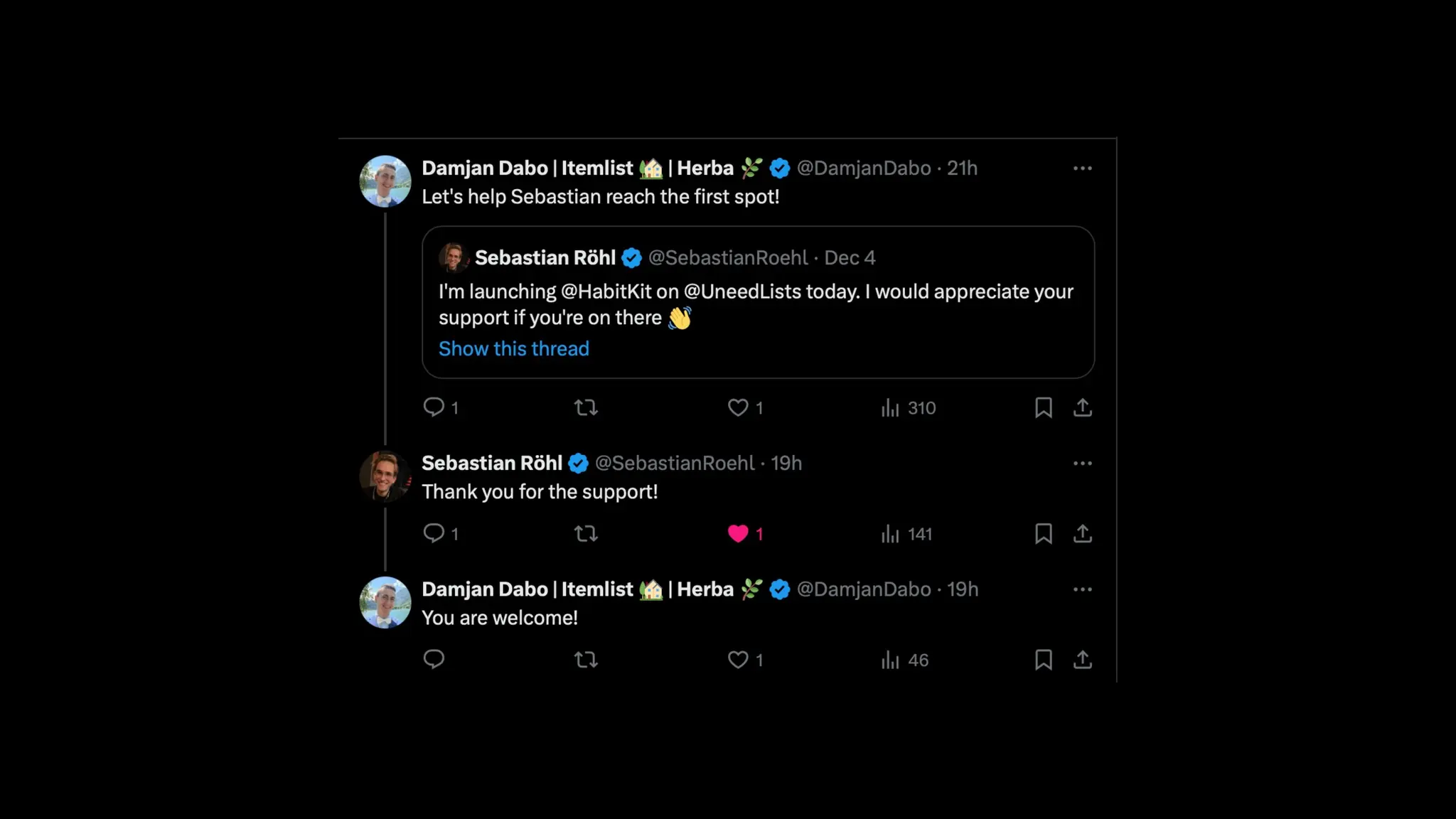Retweet the 'Let's help Sebastian' tweet

[x=586, y=407]
